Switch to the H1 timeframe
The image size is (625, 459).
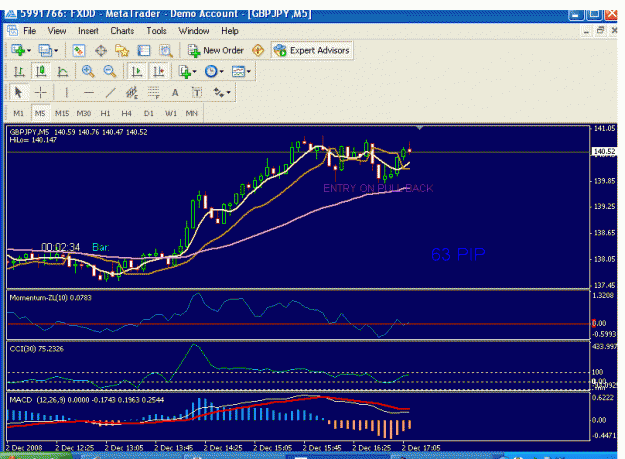[x=105, y=114]
